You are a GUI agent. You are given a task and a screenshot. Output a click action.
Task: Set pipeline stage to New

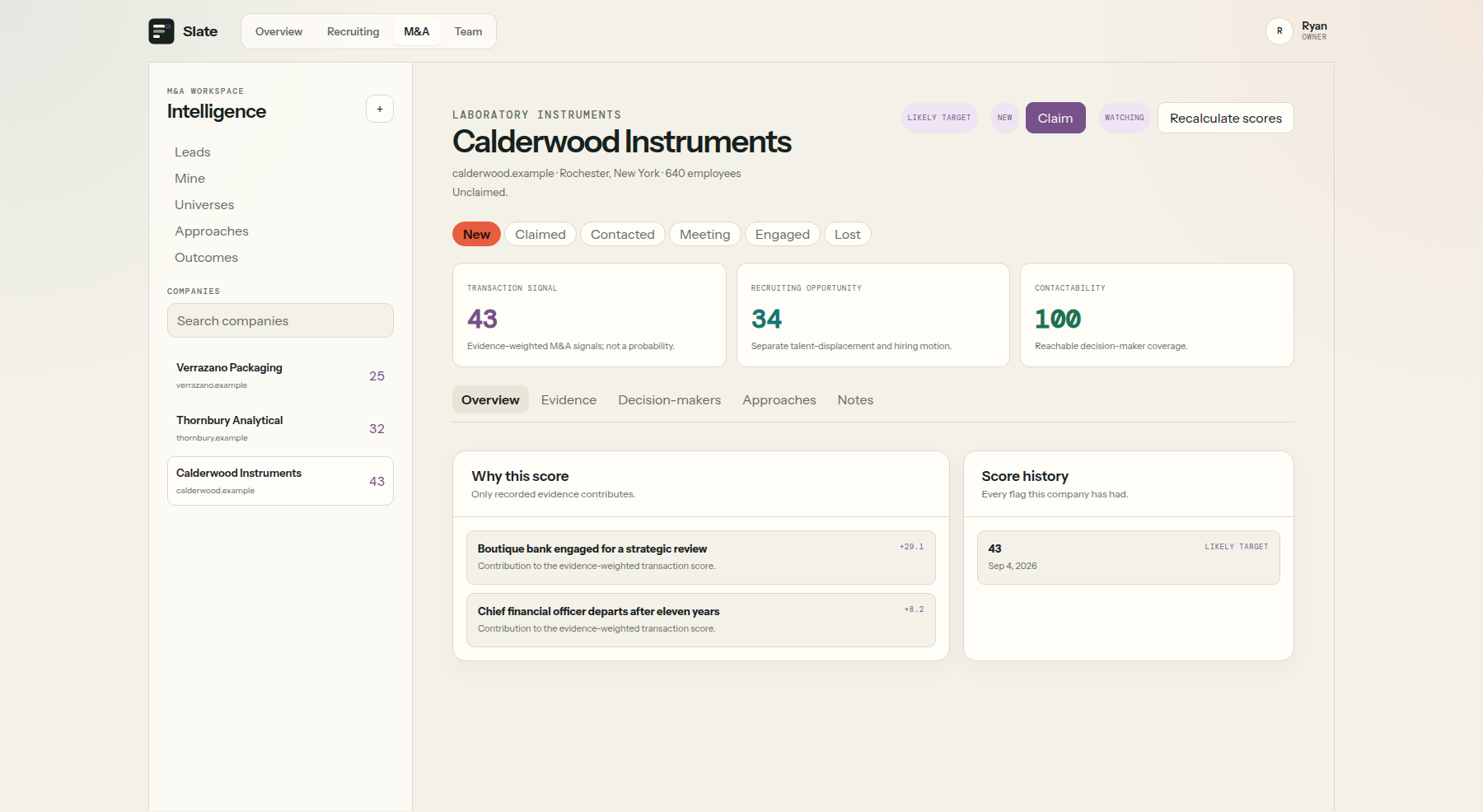(x=476, y=234)
